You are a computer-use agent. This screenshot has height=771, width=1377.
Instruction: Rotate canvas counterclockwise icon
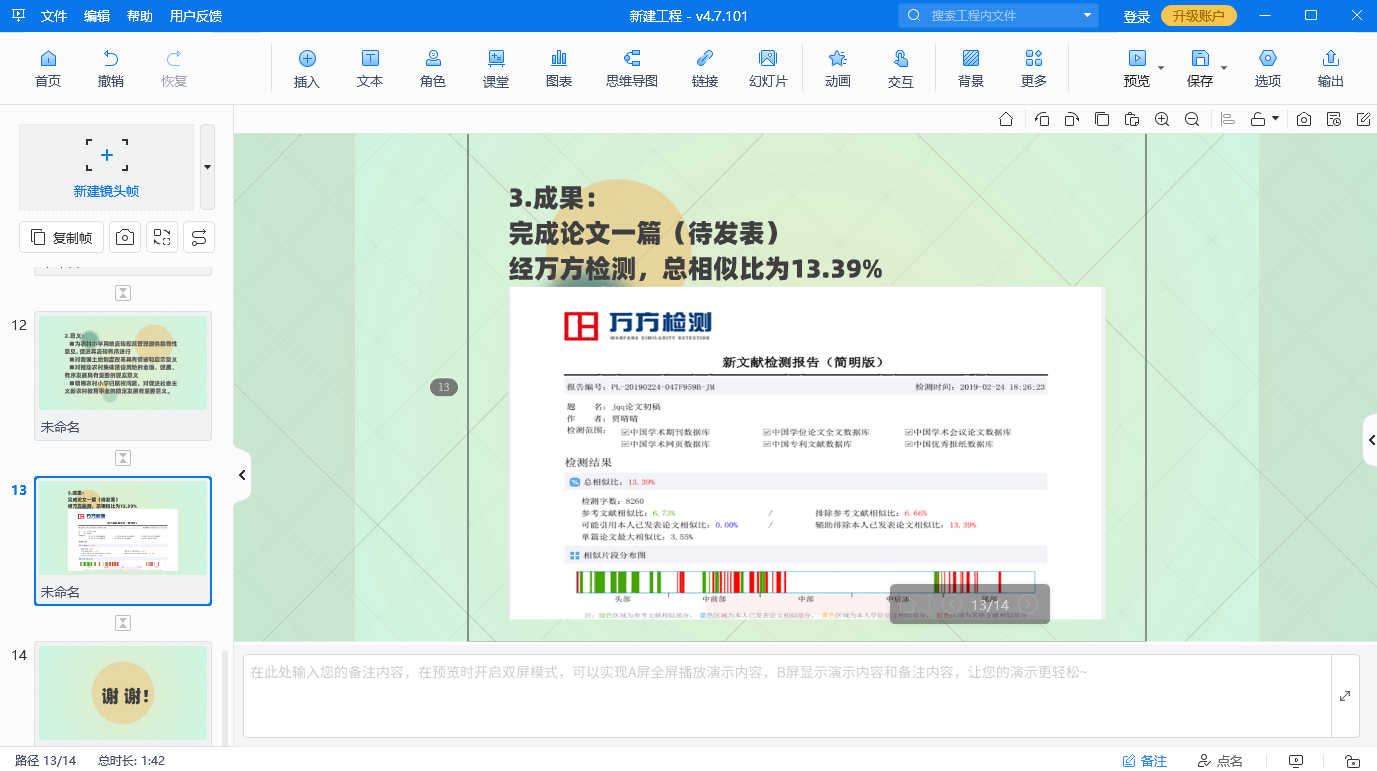coord(1042,119)
